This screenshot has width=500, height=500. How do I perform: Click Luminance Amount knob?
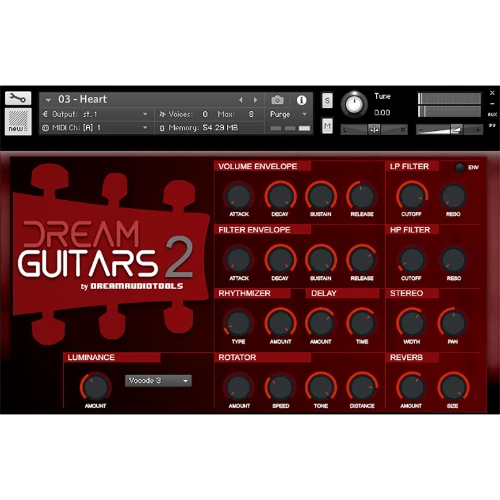[x=96, y=387]
